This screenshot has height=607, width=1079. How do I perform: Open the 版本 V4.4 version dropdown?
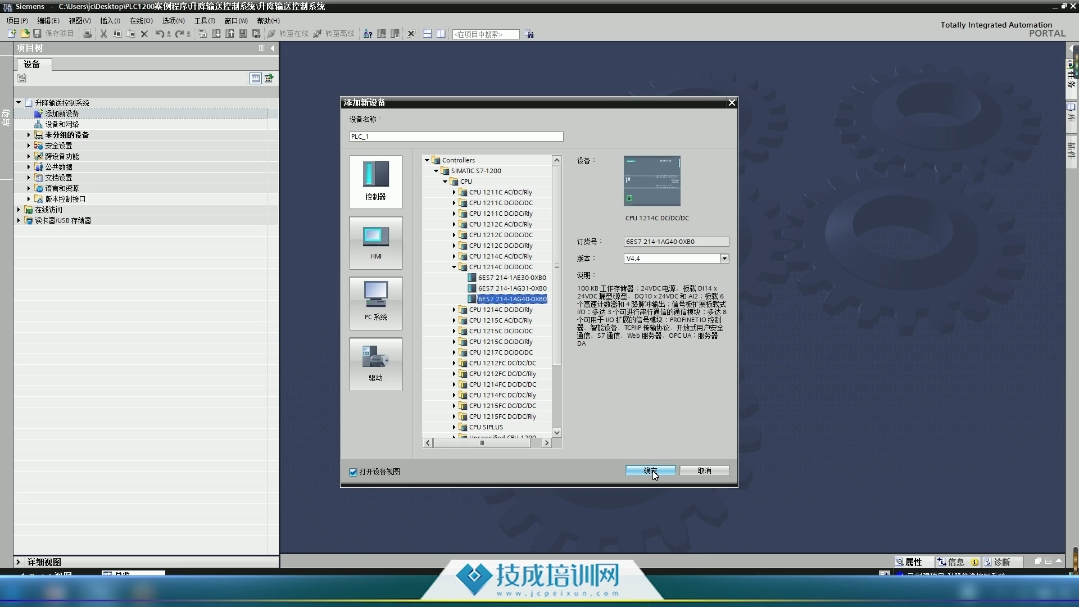tap(725, 259)
